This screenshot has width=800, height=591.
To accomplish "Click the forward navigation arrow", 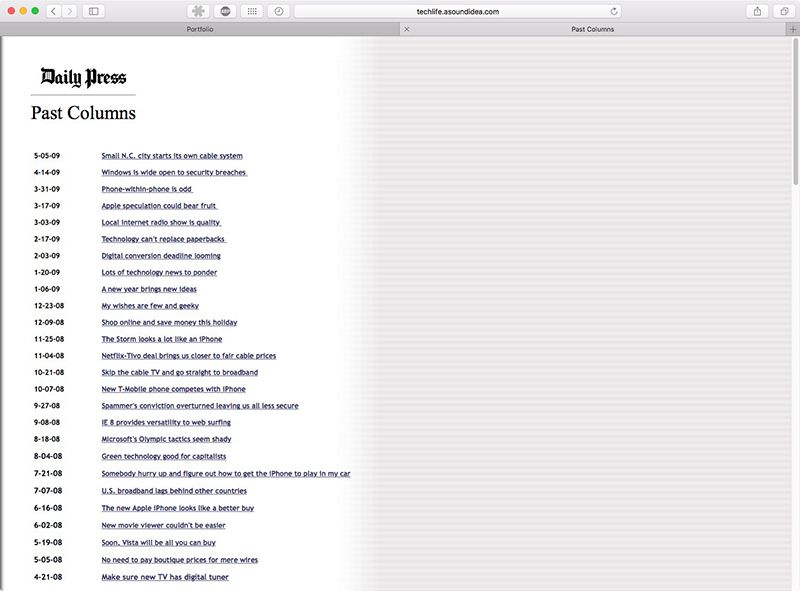I will click(x=70, y=11).
